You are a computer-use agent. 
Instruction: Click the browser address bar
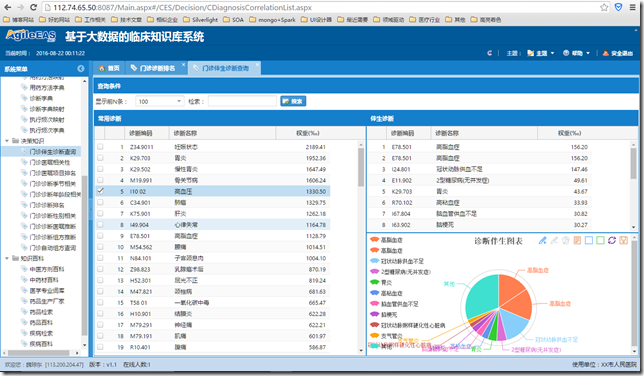click(x=320, y=7)
